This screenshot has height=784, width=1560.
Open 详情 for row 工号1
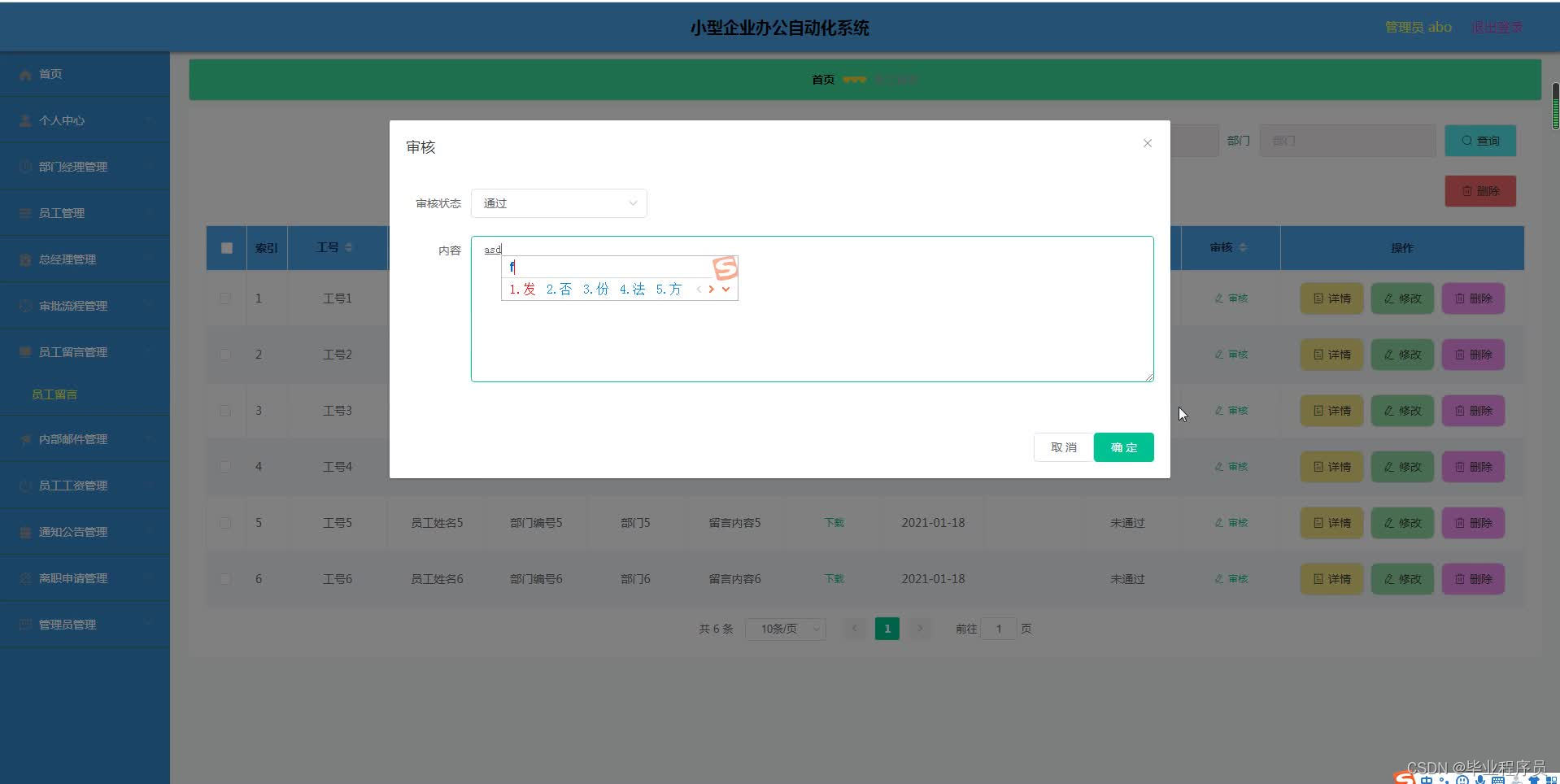point(1331,298)
